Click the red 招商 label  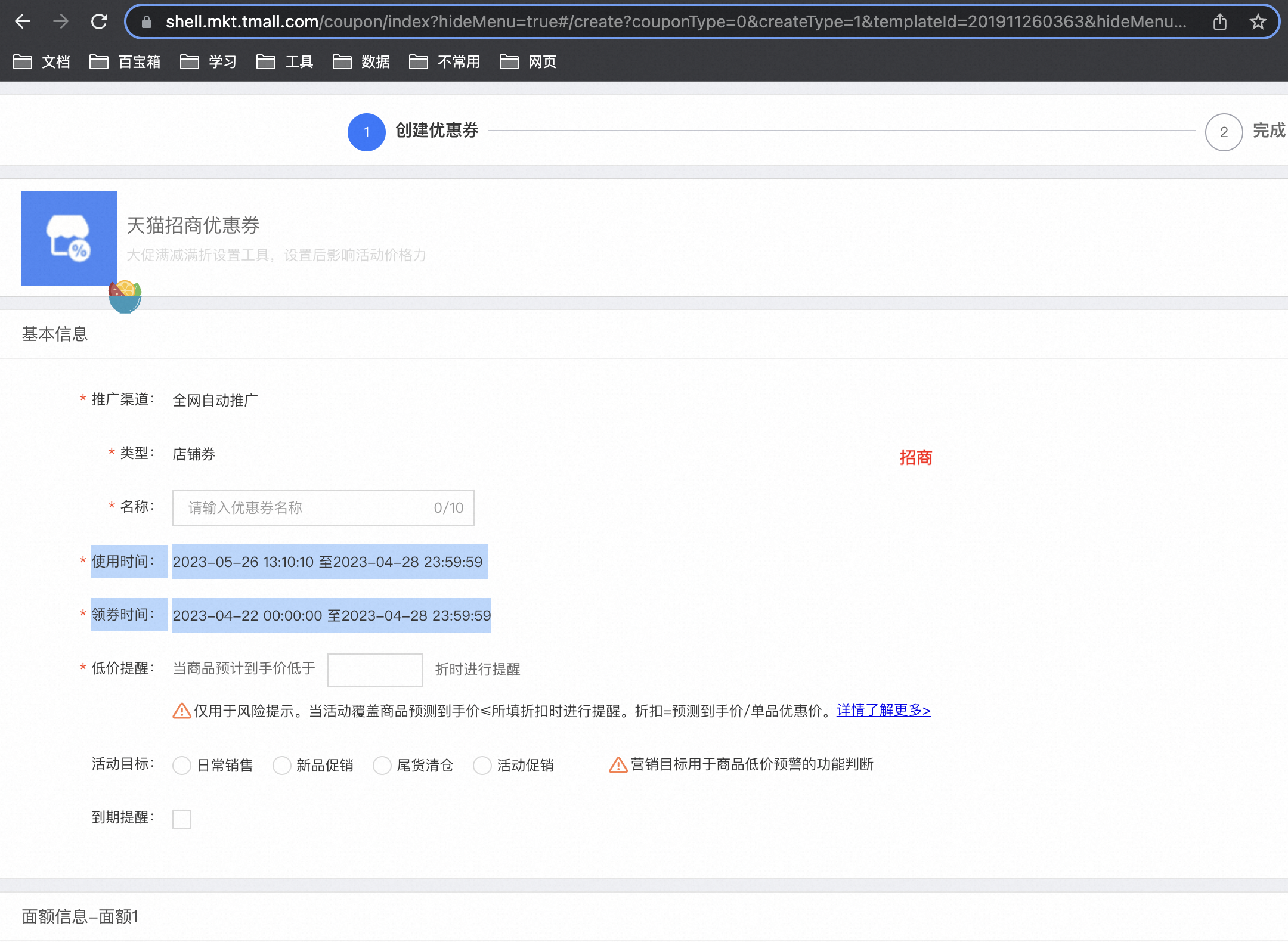[916, 458]
